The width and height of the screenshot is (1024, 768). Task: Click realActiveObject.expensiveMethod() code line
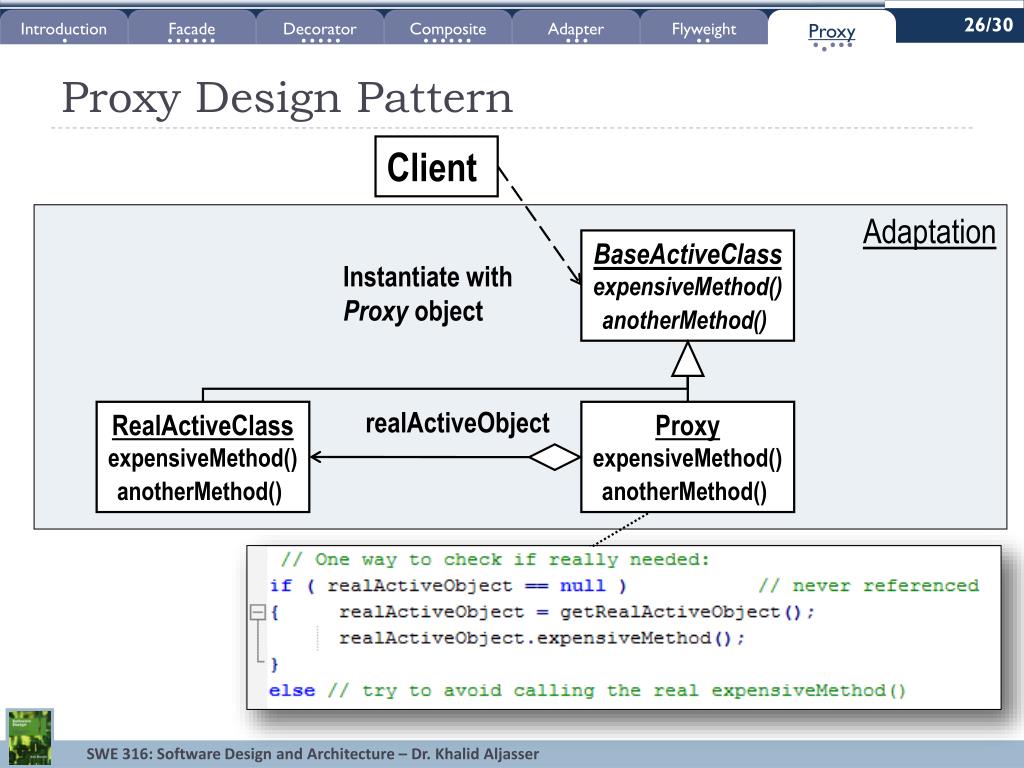pyautogui.click(x=541, y=638)
